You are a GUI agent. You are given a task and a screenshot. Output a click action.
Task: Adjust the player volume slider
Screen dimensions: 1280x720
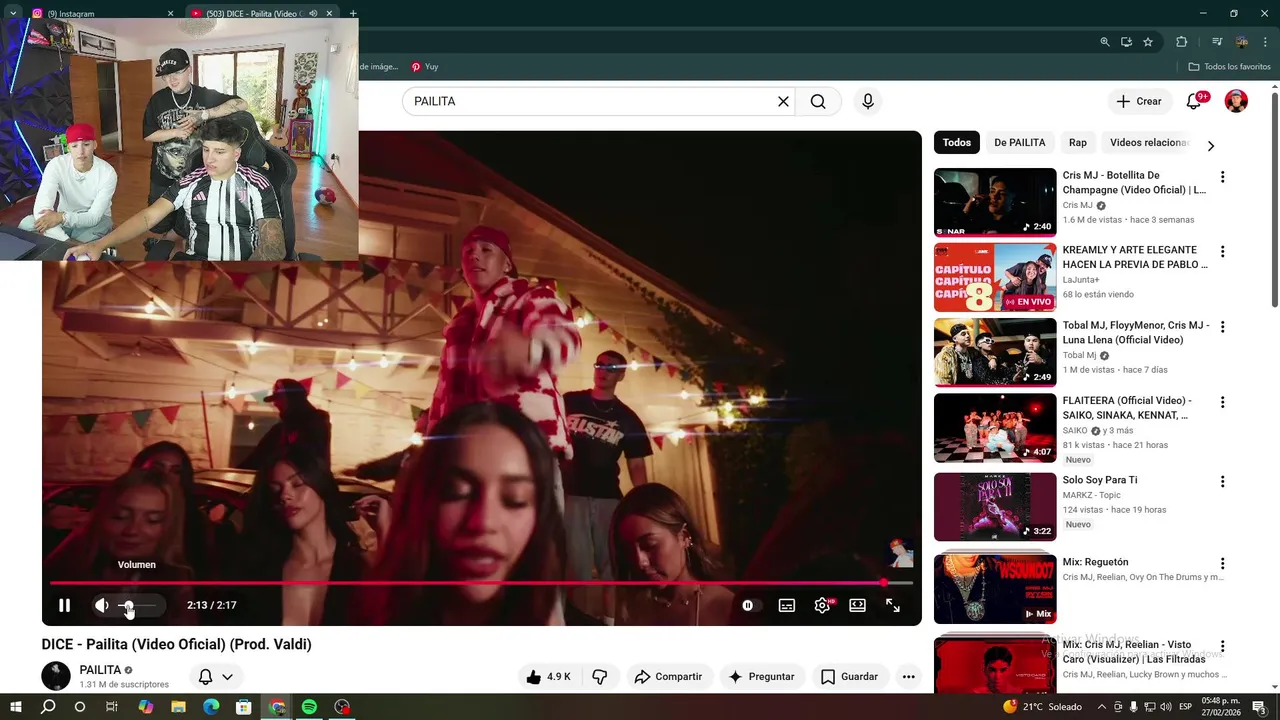pos(138,605)
